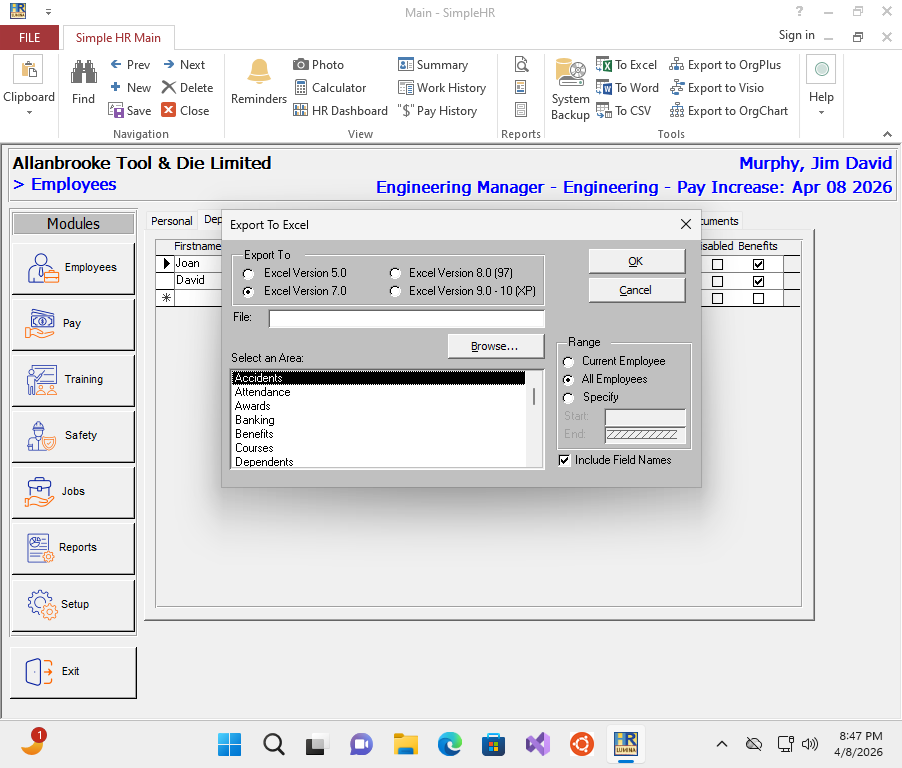Open the Pay module
Screen dimensions: 902x768
tap(73, 324)
